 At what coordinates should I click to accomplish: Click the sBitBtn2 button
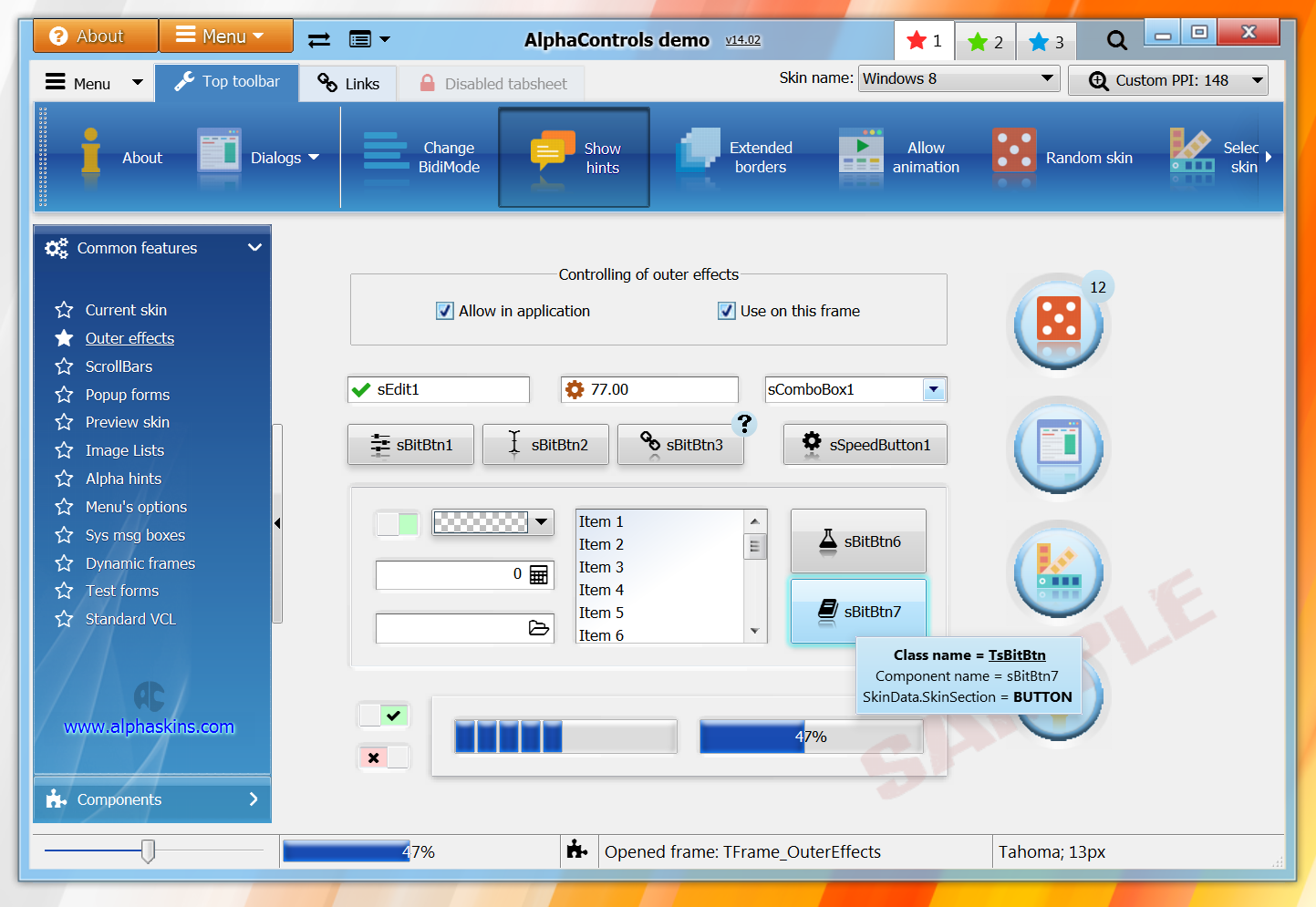[x=545, y=445]
